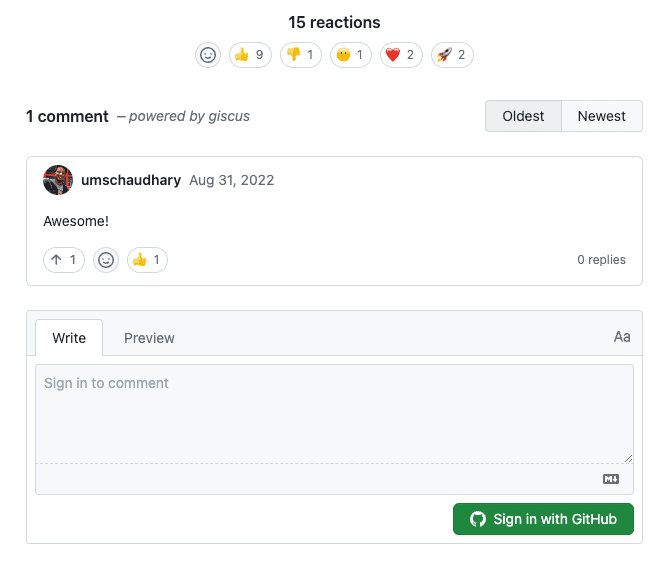Viewport: 671px width, 563px height.
Task: Toggle the confused face reaction
Action: click(x=351, y=55)
